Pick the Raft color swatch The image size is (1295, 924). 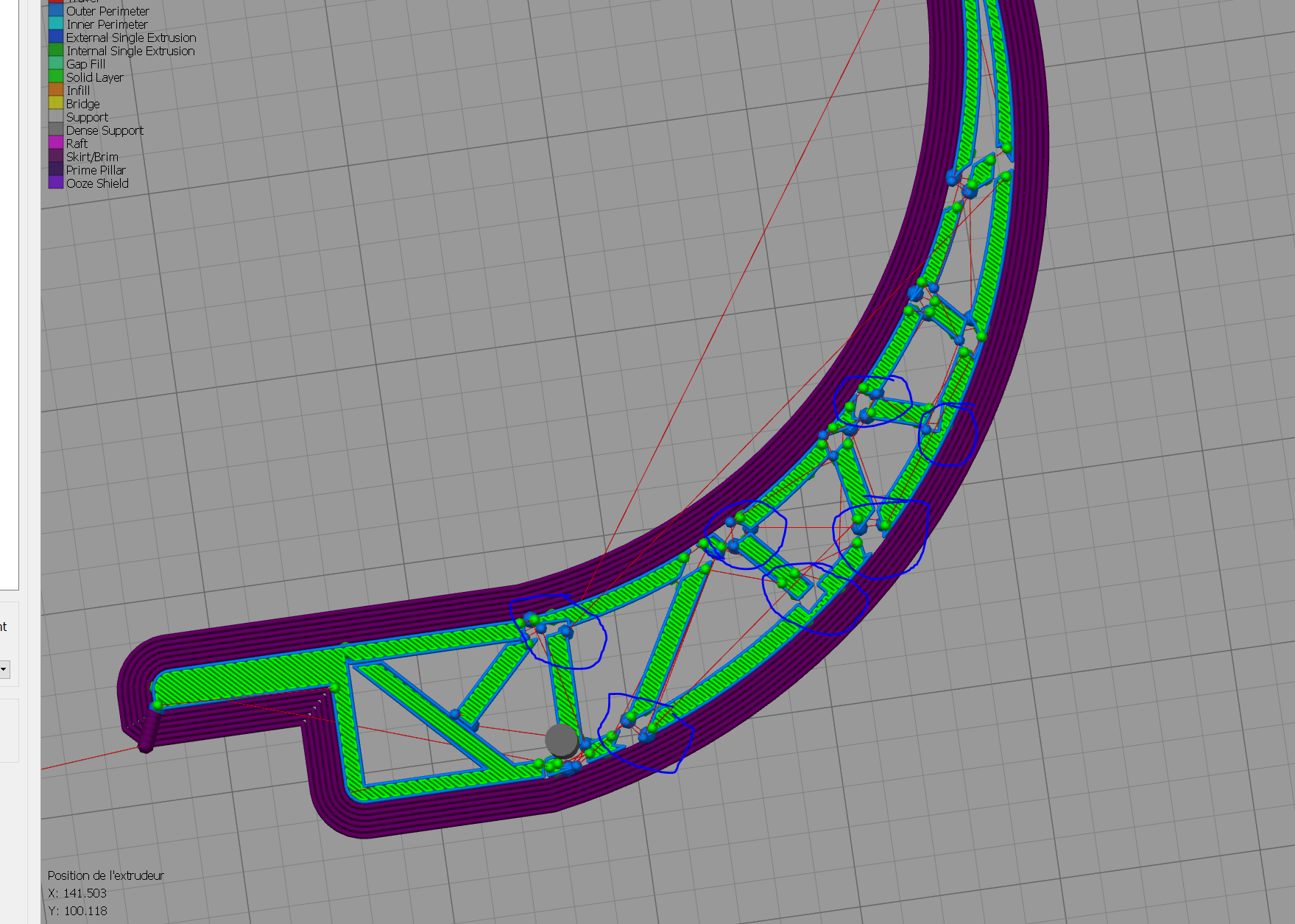click(x=56, y=144)
